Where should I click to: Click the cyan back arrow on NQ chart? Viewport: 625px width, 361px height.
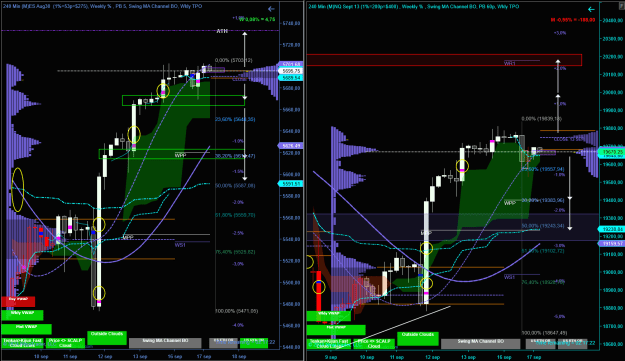(x=591, y=9)
